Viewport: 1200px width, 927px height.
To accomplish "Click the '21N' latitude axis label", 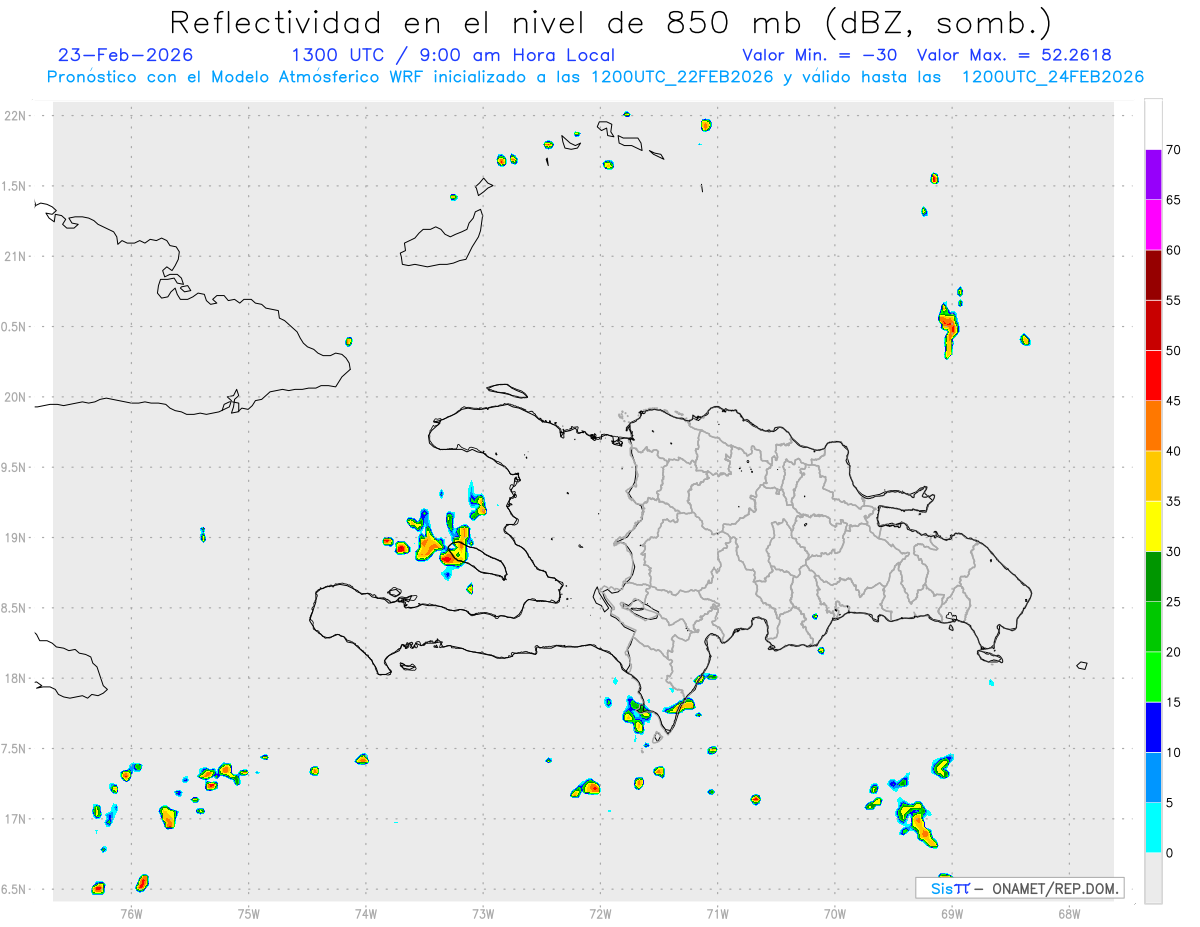I will point(17,257).
